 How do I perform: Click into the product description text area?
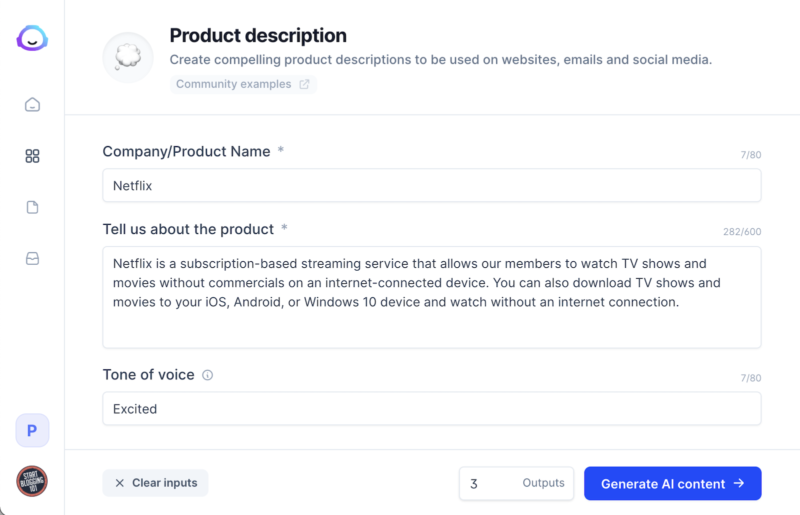click(x=431, y=297)
